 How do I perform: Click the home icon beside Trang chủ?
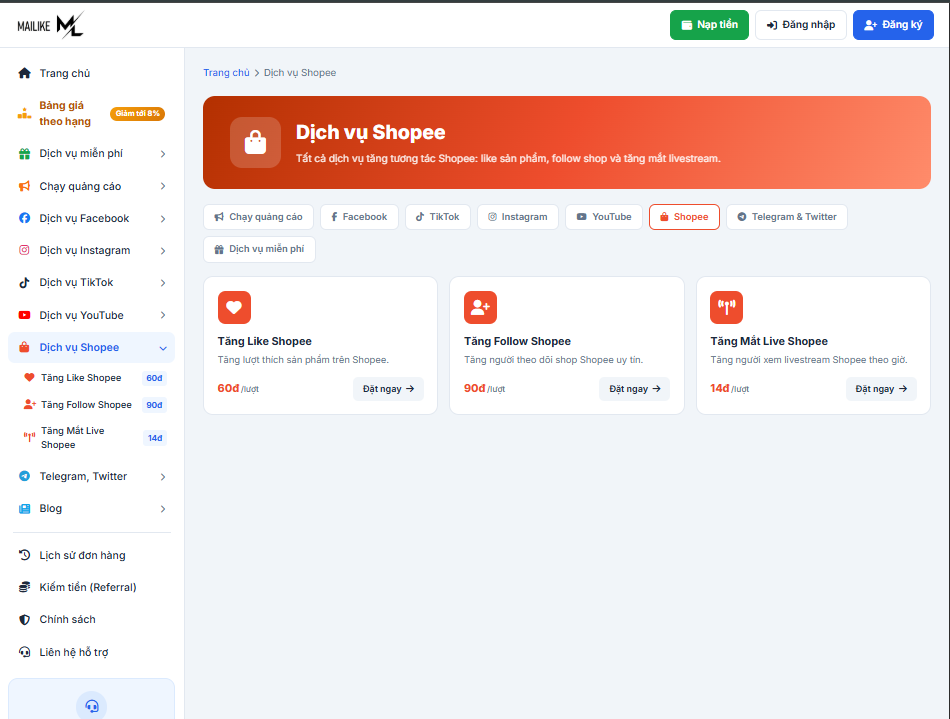click(24, 73)
